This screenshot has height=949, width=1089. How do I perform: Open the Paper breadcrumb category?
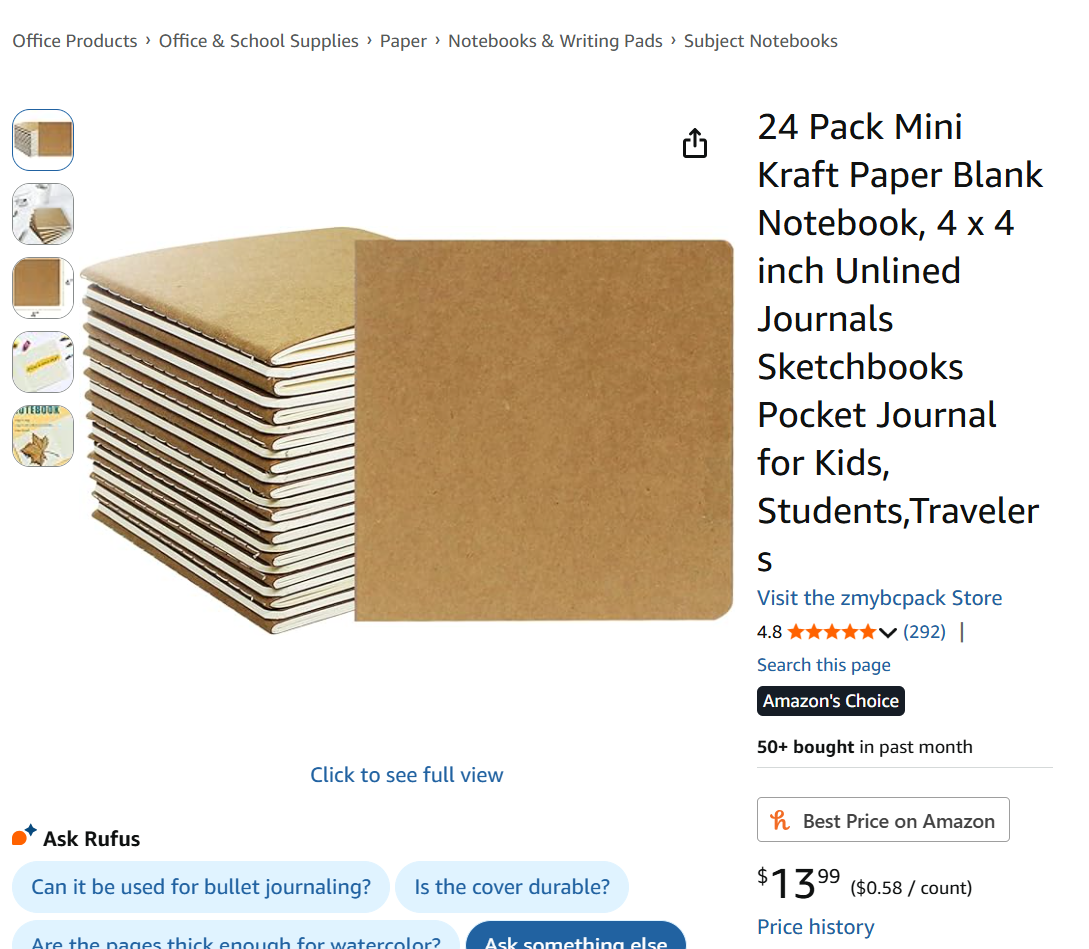click(x=403, y=41)
